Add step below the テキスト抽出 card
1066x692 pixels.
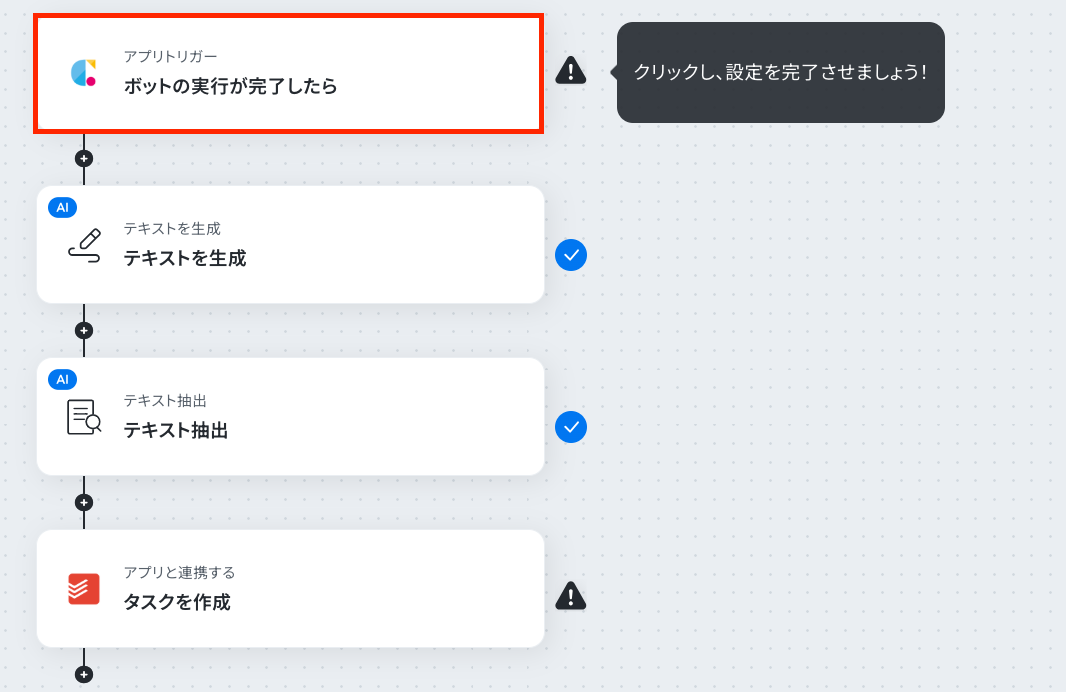coord(84,502)
